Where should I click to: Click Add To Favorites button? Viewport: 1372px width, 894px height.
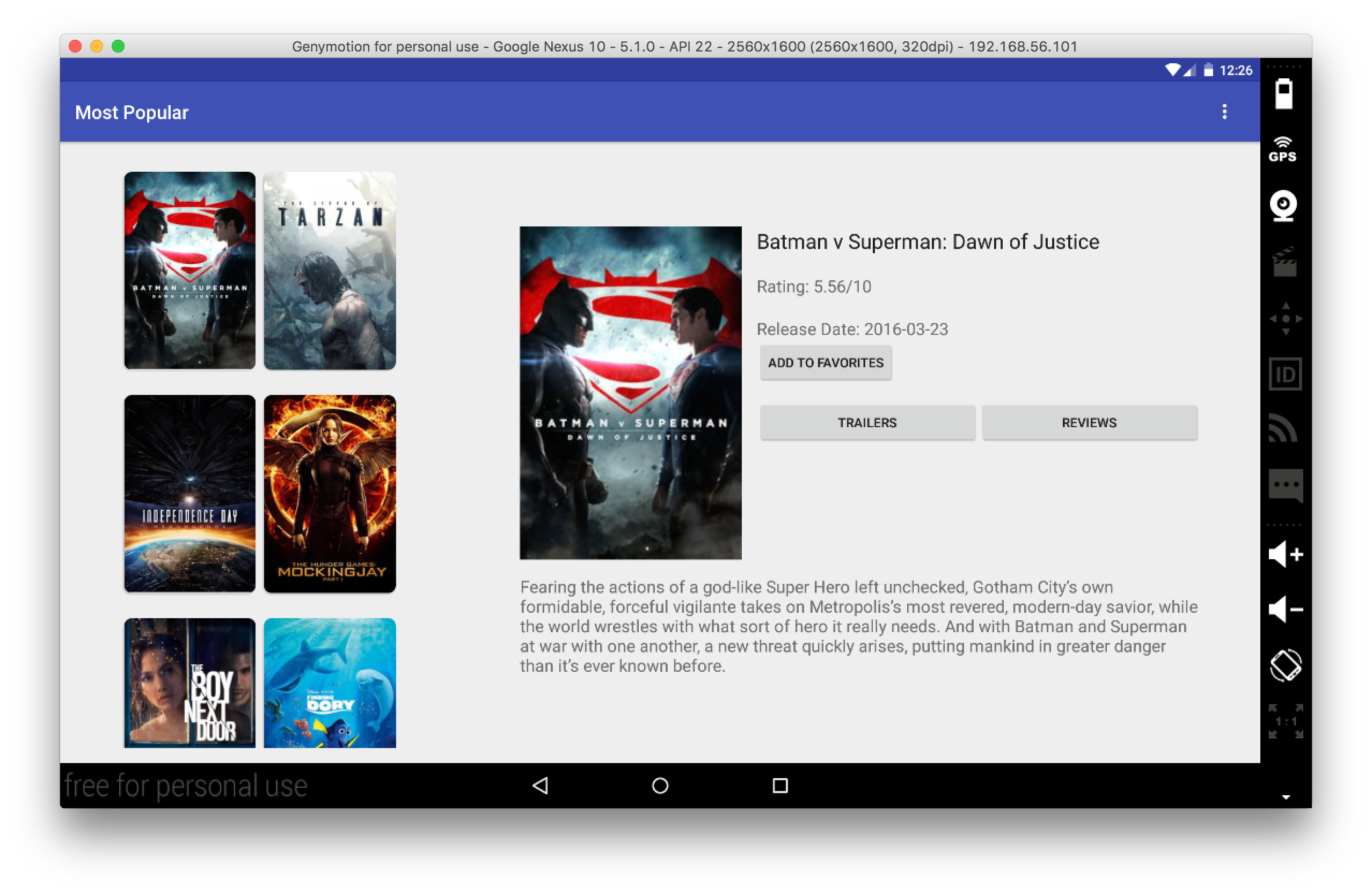(x=825, y=363)
